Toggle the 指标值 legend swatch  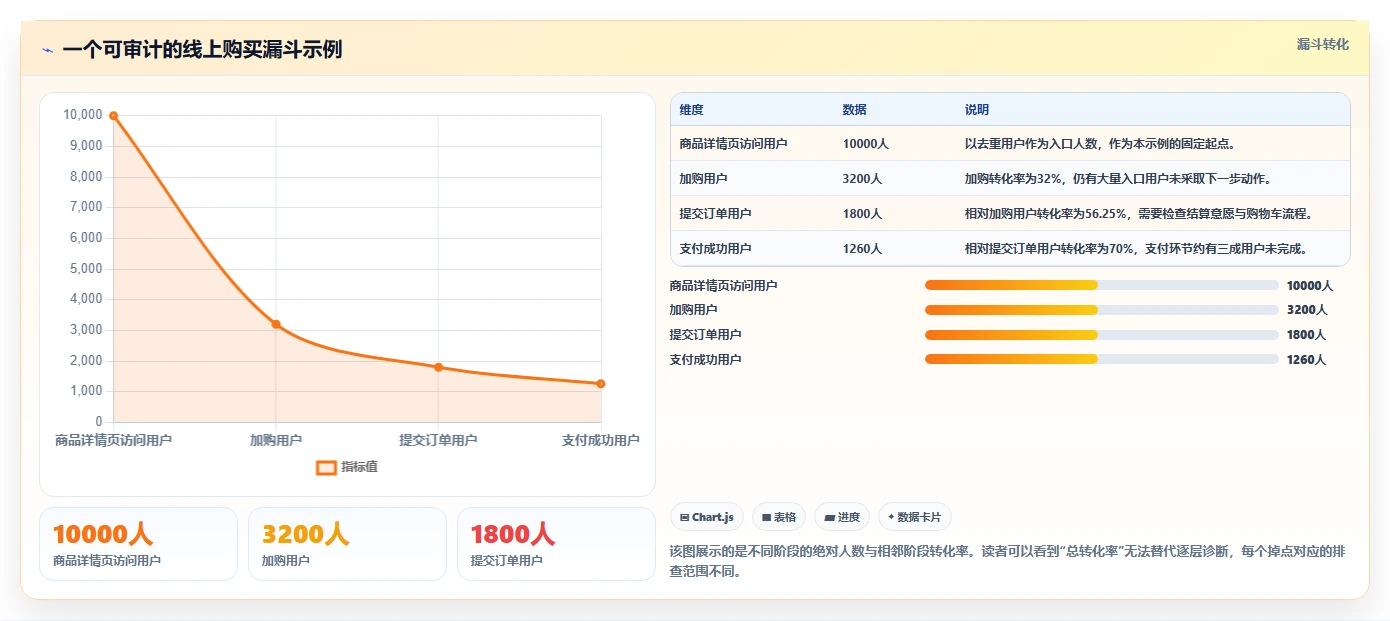click(x=326, y=467)
